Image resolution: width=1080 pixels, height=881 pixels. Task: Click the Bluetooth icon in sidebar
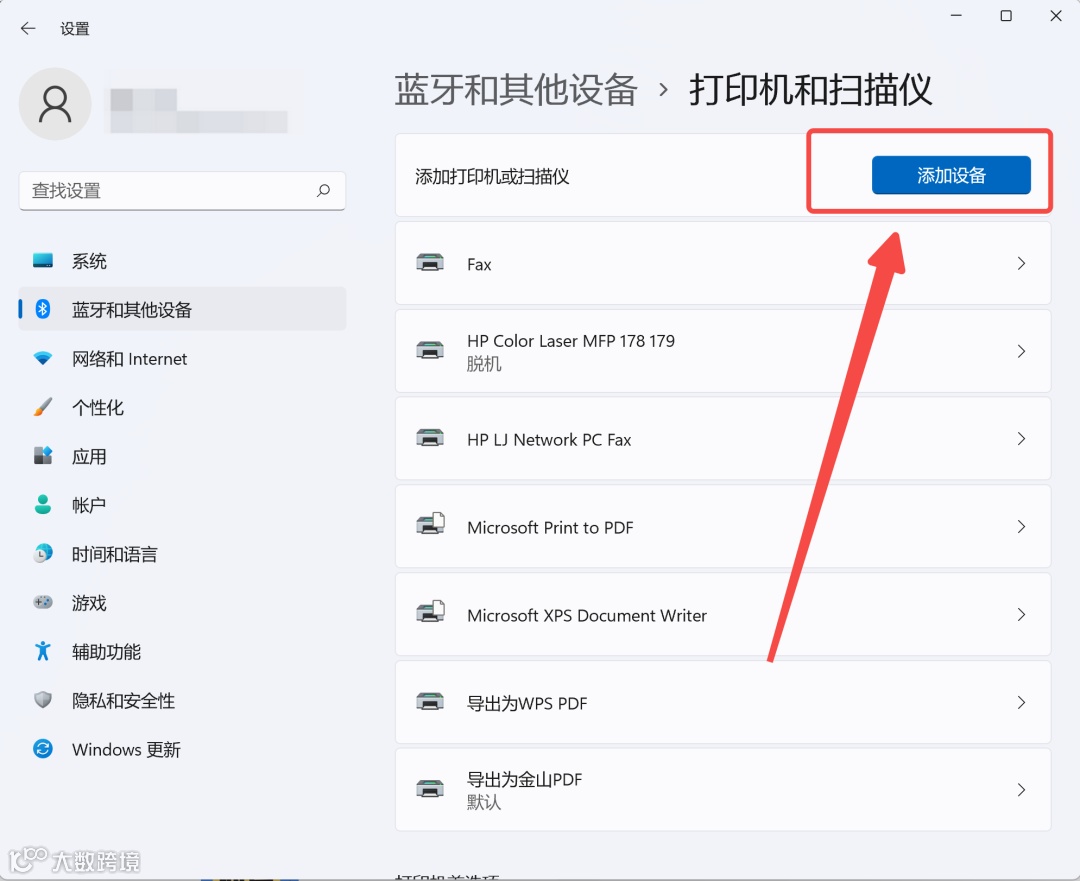43,309
